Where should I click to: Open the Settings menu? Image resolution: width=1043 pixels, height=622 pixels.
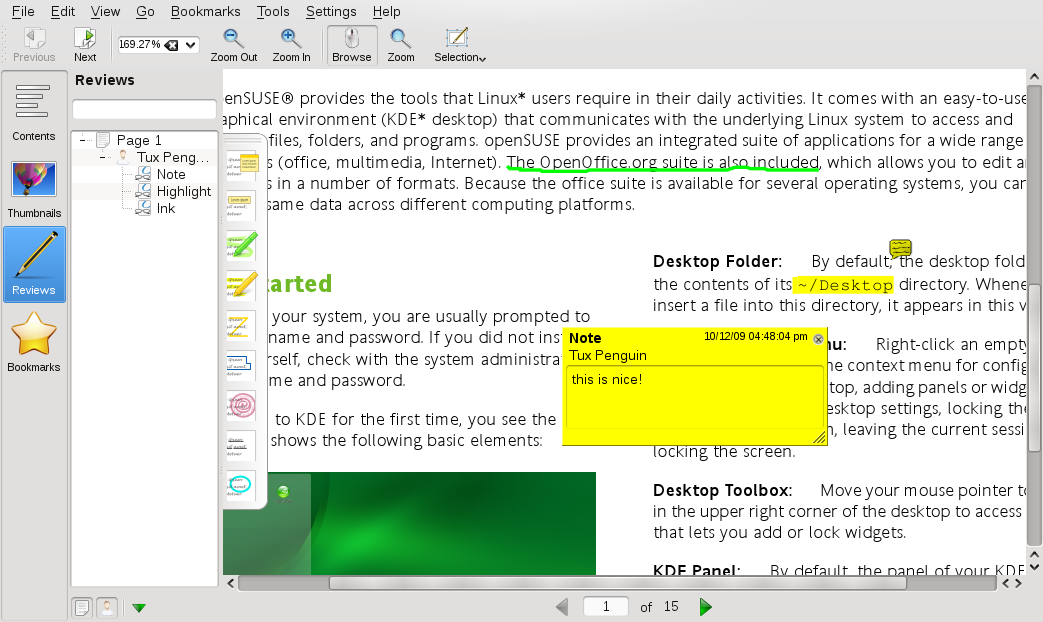(x=331, y=11)
